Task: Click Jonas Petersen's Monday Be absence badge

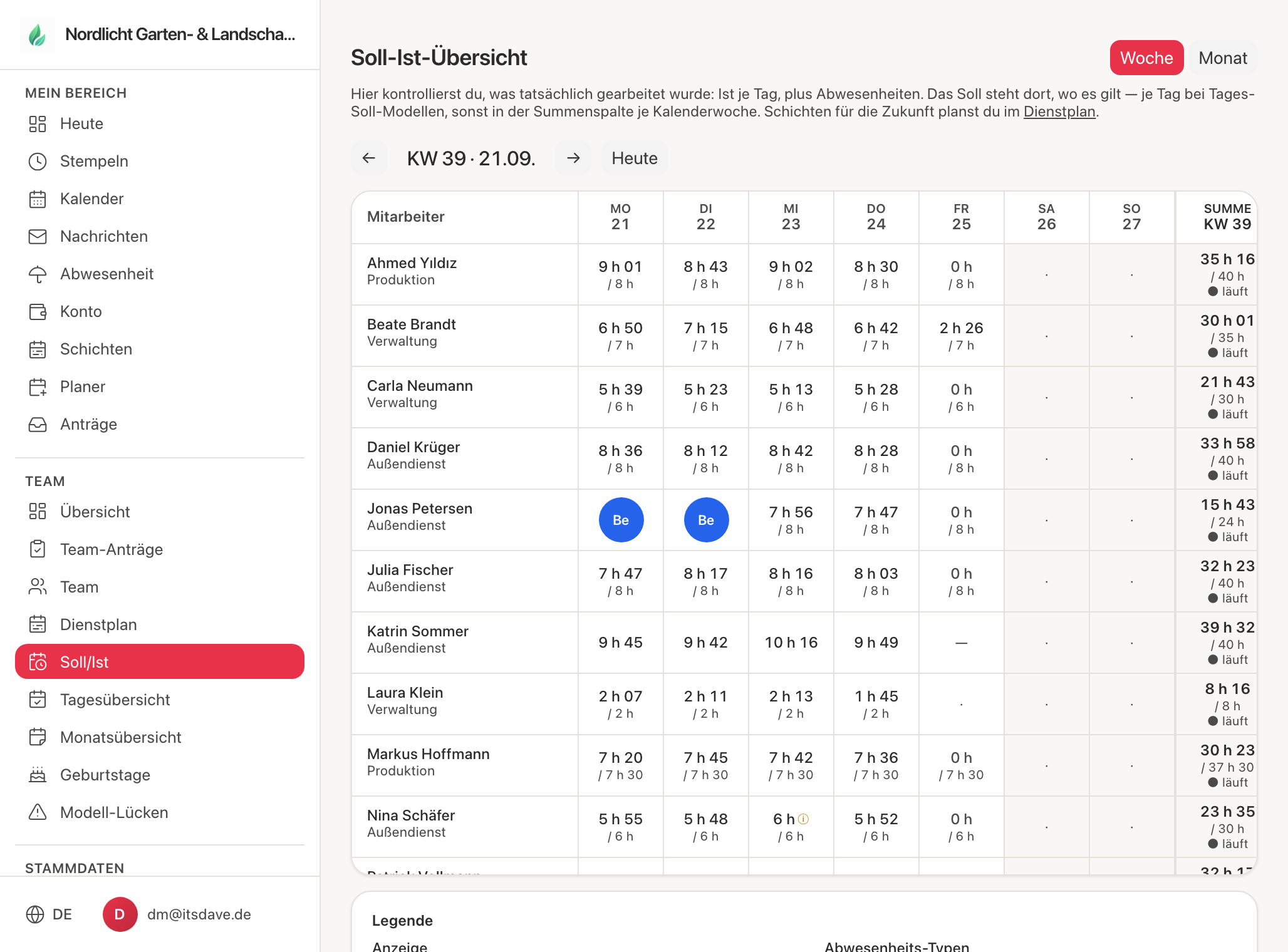Action: 621,520
